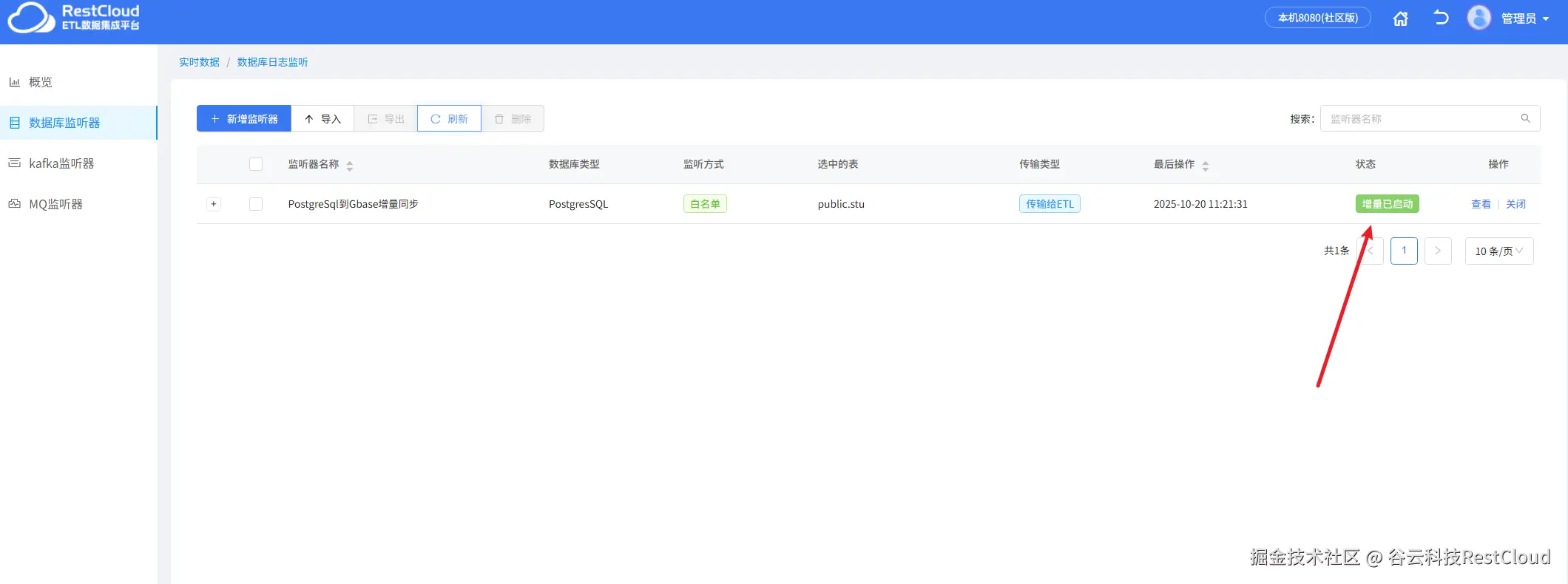This screenshot has width=1568, height=584.
Task: Click the 共1条 total count text
Action: [1336, 251]
